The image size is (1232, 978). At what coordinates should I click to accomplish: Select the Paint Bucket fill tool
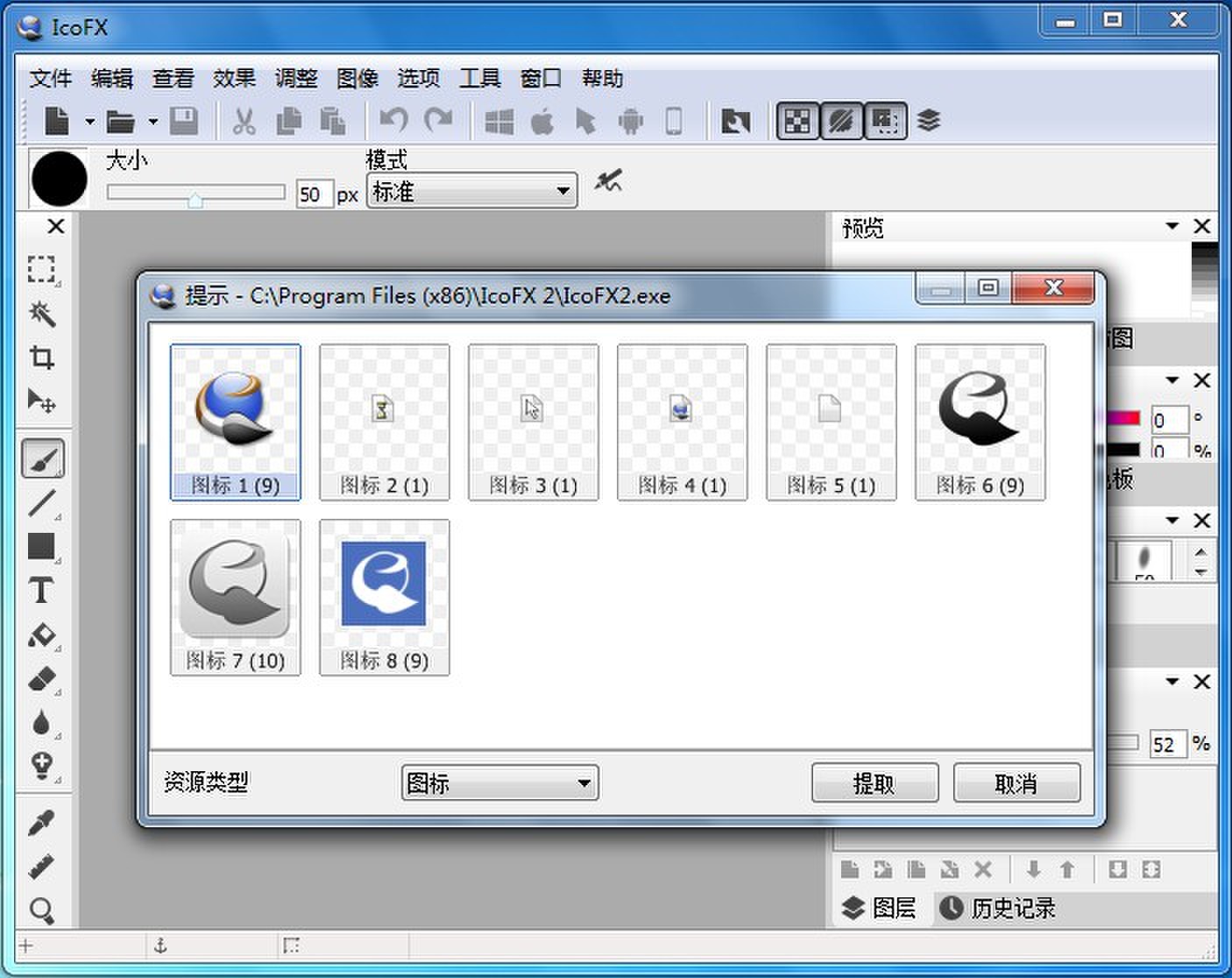[42, 635]
